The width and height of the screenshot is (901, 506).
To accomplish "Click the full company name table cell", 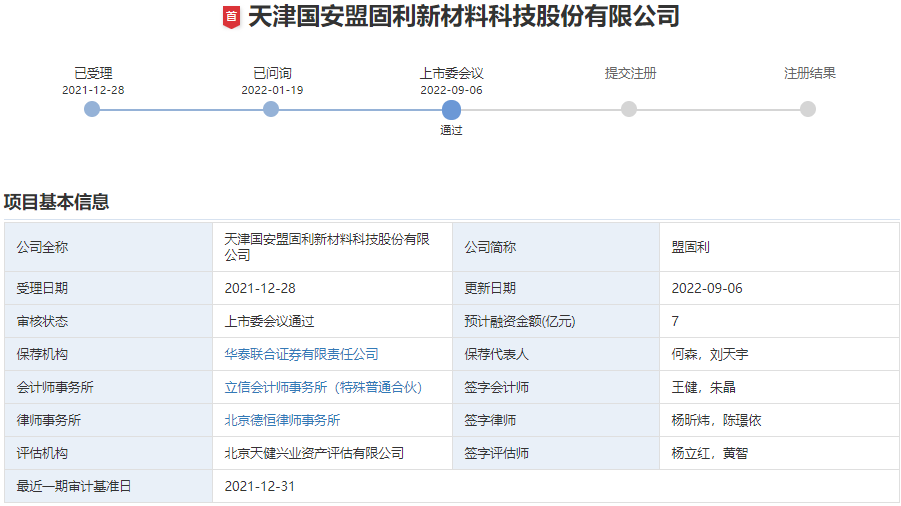I will click(x=333, y=248).
